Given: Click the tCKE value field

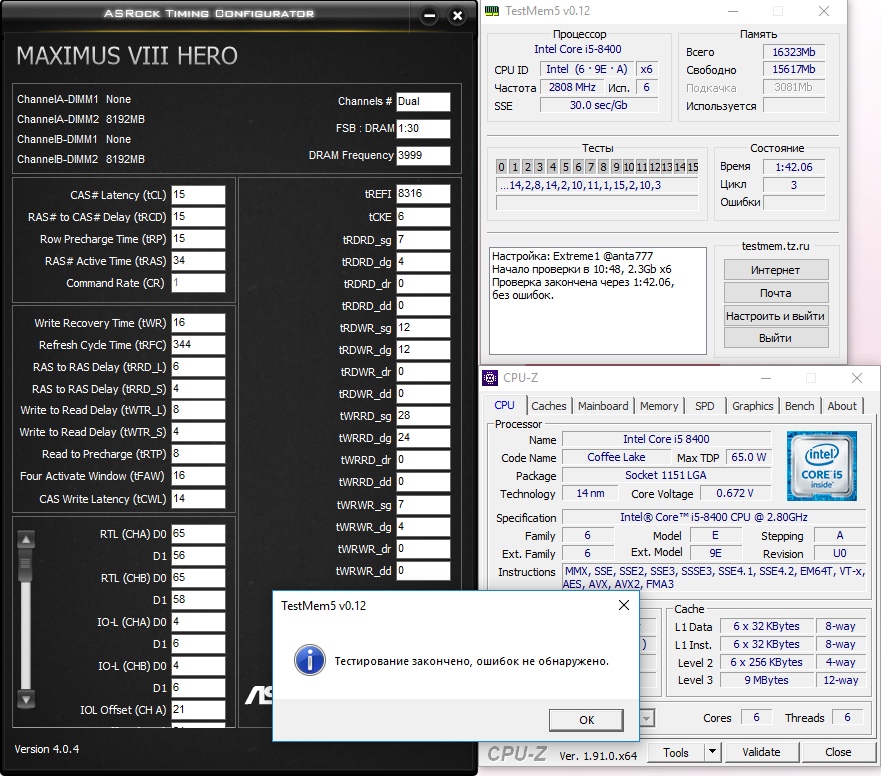Looking at the screenshot, I should [x=423, y=216].
